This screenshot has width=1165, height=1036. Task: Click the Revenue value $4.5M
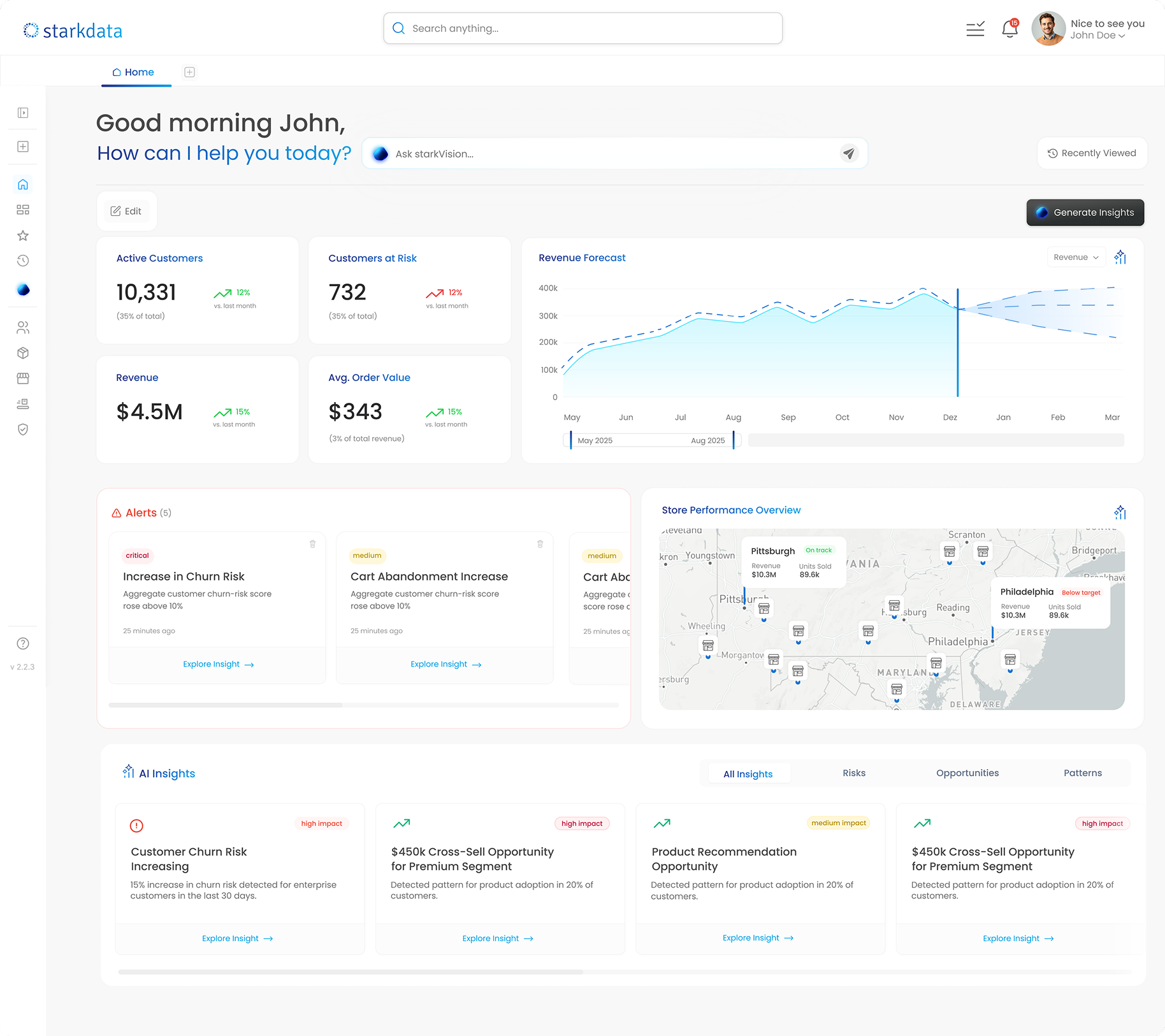(150, 412)
